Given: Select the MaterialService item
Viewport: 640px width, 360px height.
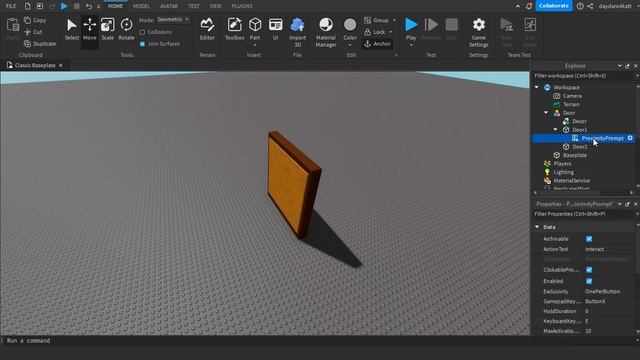Looking at the screenshot, I should 571,181.
